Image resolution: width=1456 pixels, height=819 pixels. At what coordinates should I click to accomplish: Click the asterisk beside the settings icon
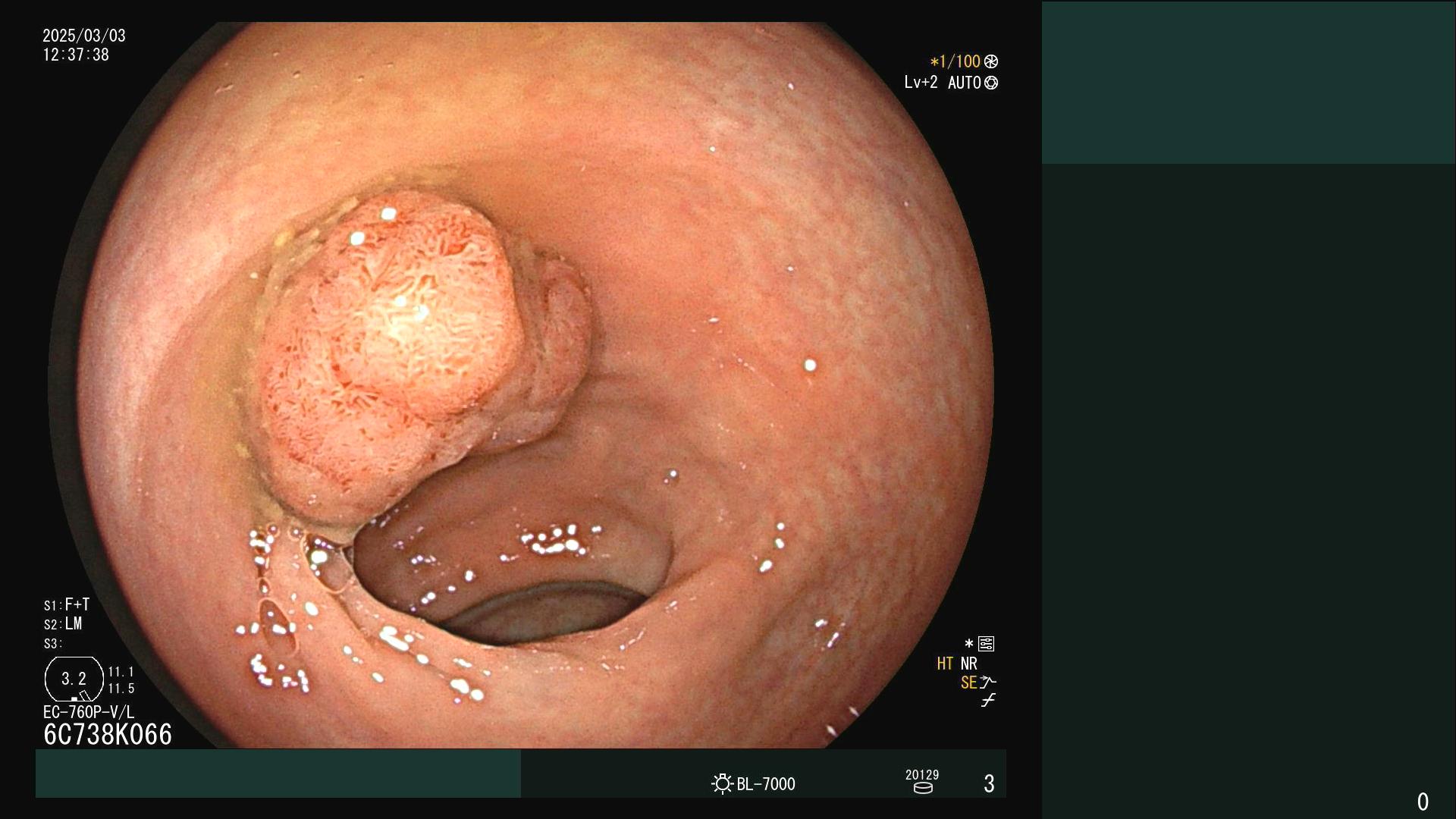pyautogui.click(x=968, y=644)
